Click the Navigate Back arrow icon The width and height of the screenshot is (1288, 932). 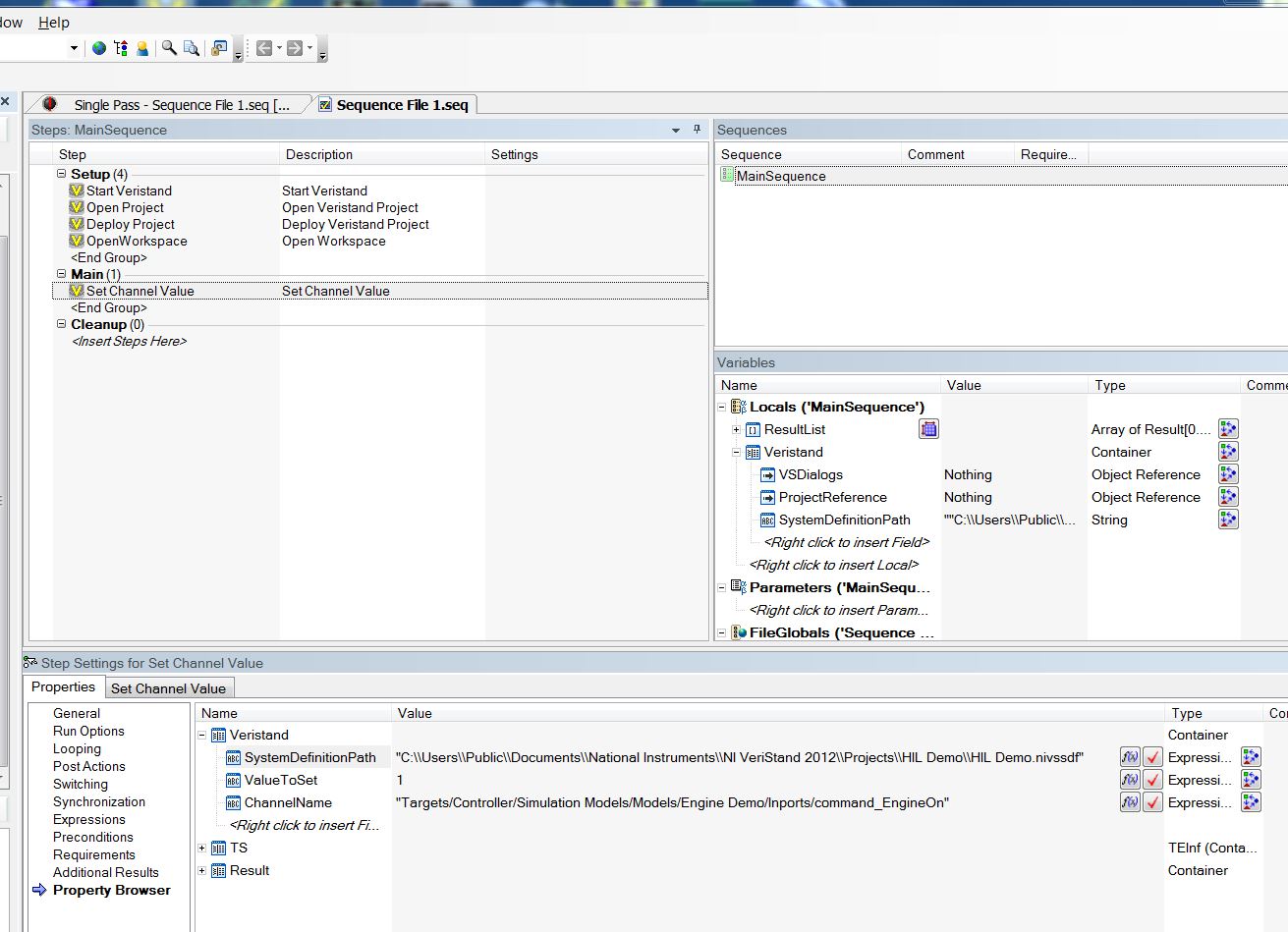click(263, 48)
